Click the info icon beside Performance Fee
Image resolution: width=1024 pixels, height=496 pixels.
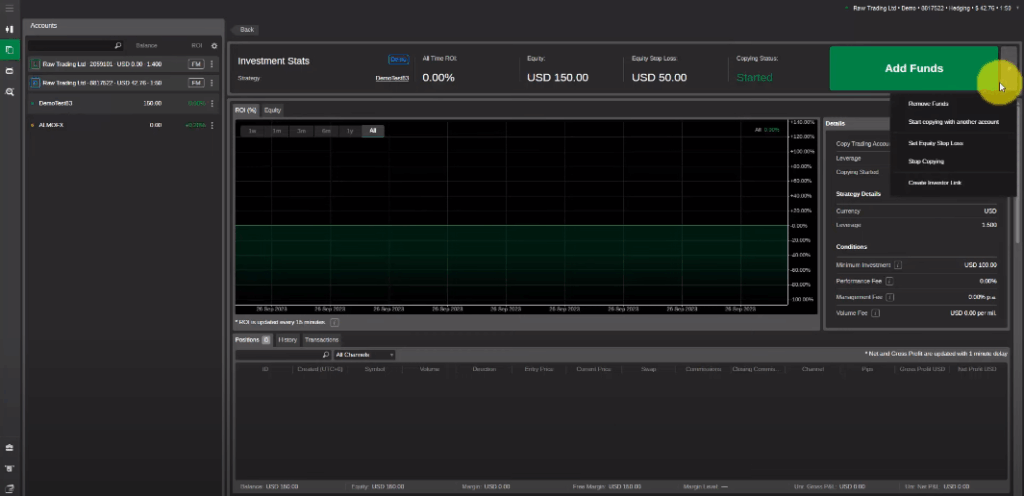click(x=889, y=281)
